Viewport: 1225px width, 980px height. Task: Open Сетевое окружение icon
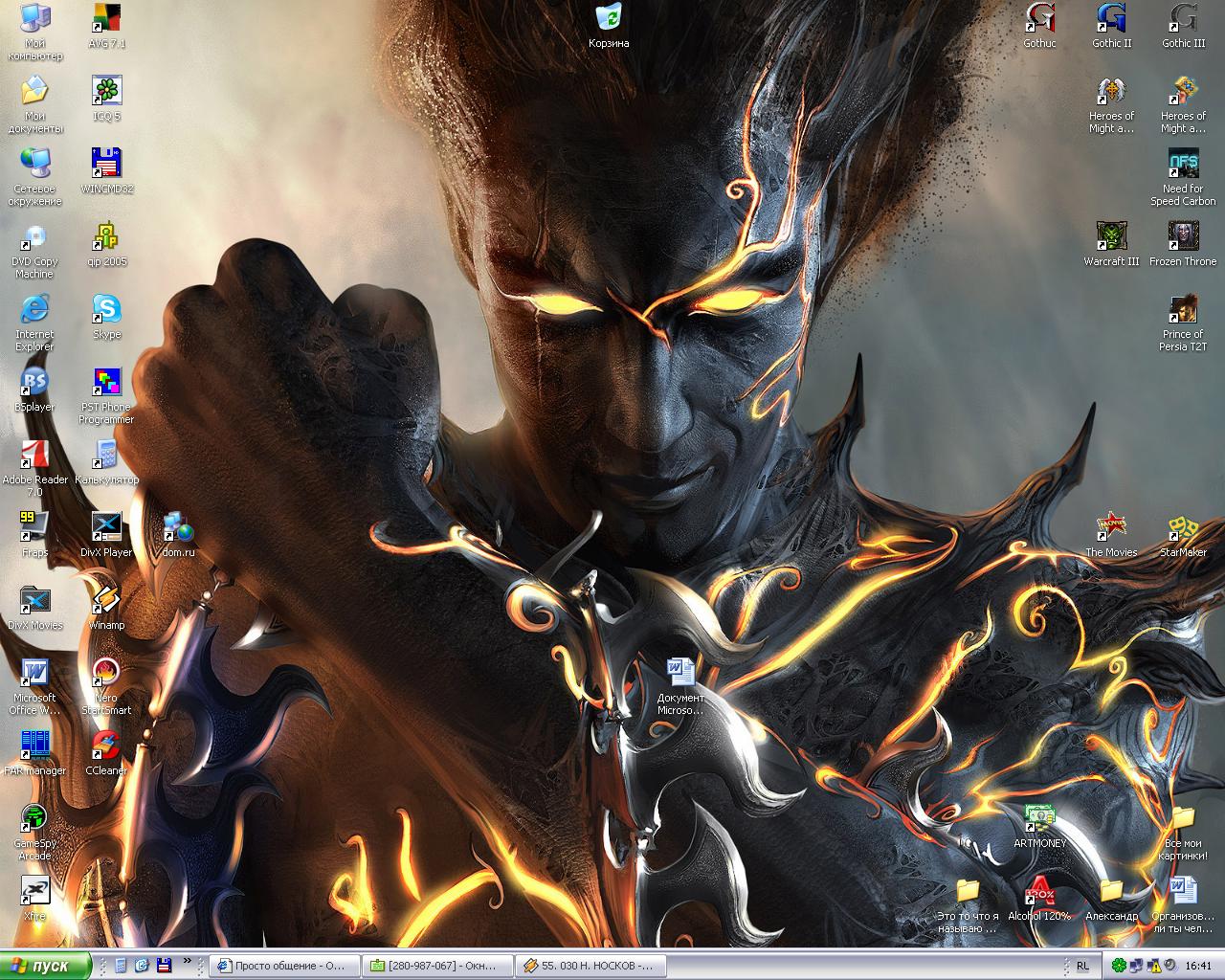34,176
